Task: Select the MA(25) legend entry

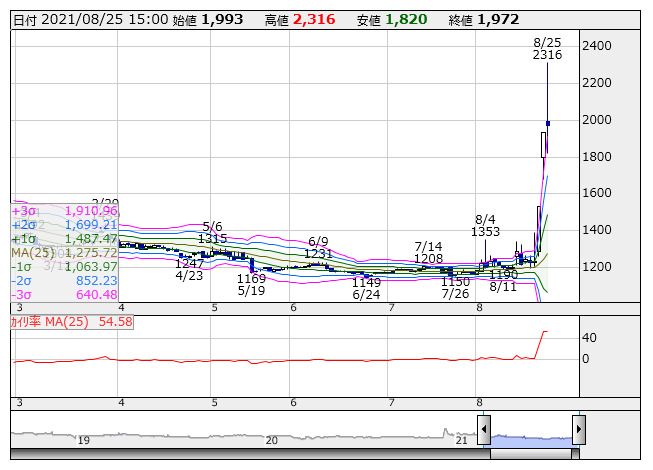Action: [64, 253]
